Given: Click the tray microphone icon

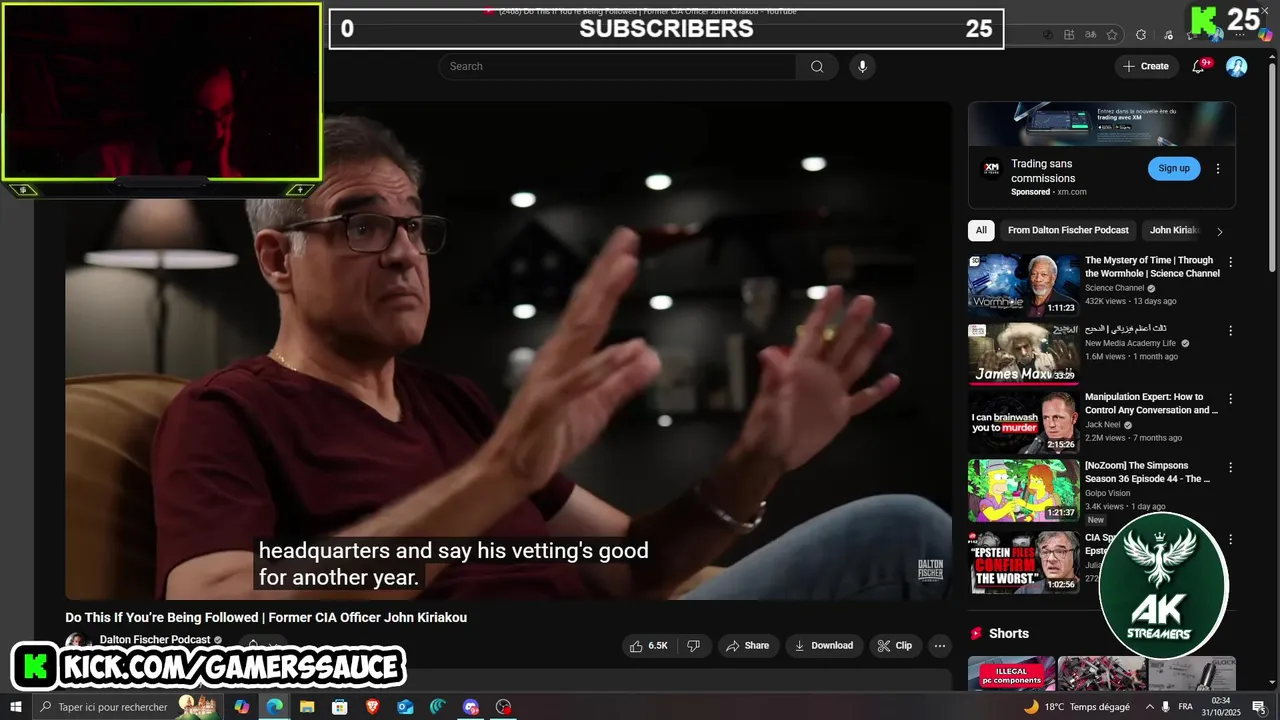Looking at the screenshot, I should pyautogui.click(x=1165, y=707).
